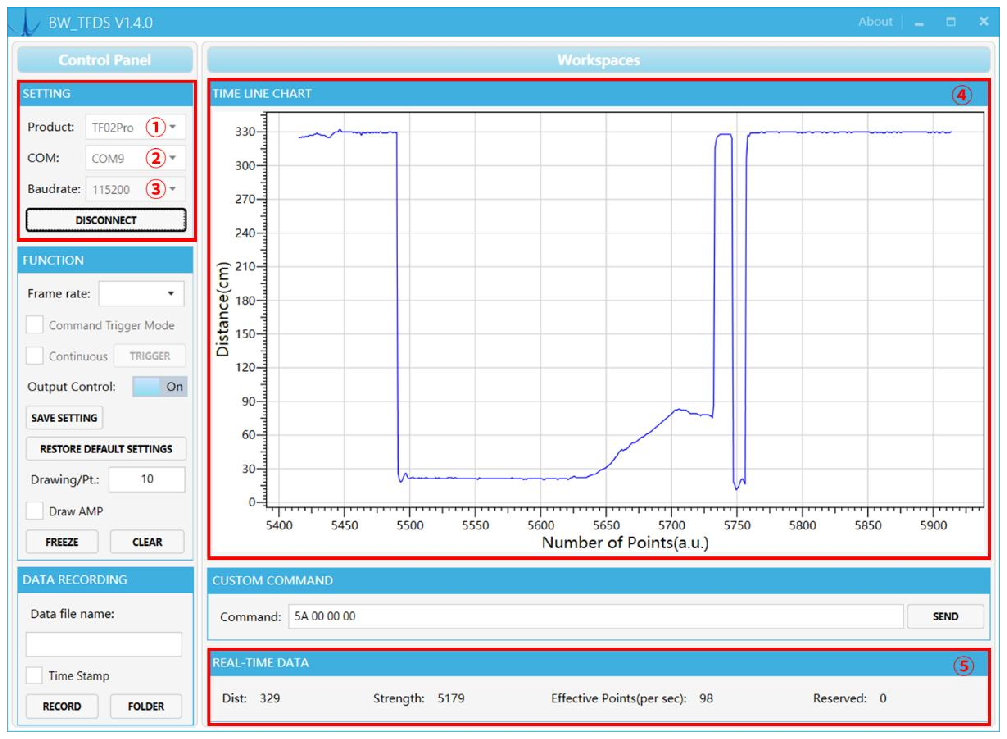Viewport: 1007px width, 739px height.
Task: Click the FUNCTION section header
Action: tap(106, 261)
